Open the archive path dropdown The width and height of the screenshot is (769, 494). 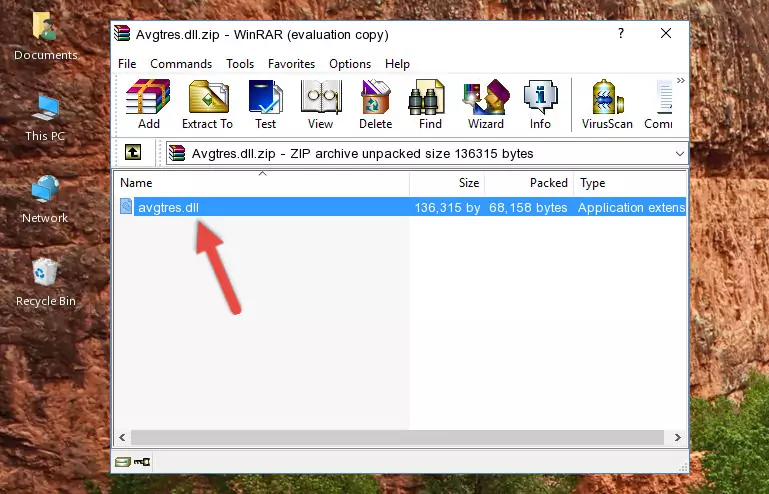click(680, 154)
